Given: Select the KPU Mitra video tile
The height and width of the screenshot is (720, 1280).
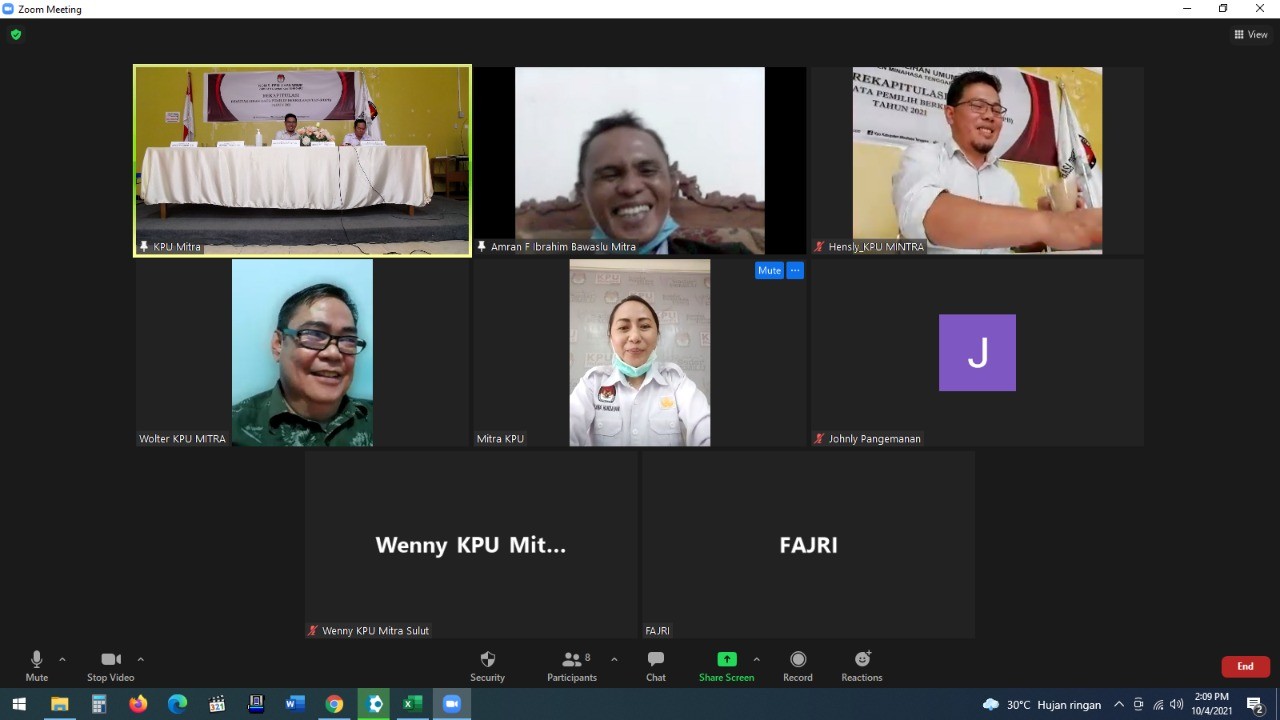Looking at the screenshot, I should (x=302, y=160).
